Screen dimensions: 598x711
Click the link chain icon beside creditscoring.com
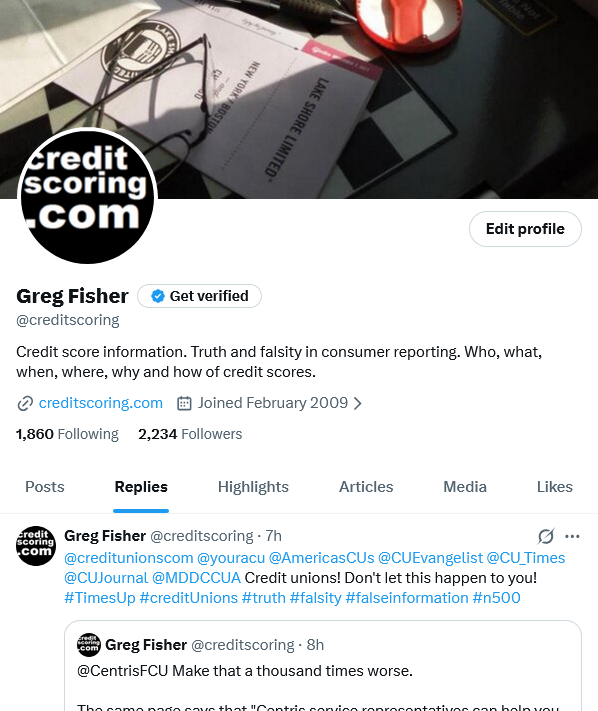(x=25, y=403)
